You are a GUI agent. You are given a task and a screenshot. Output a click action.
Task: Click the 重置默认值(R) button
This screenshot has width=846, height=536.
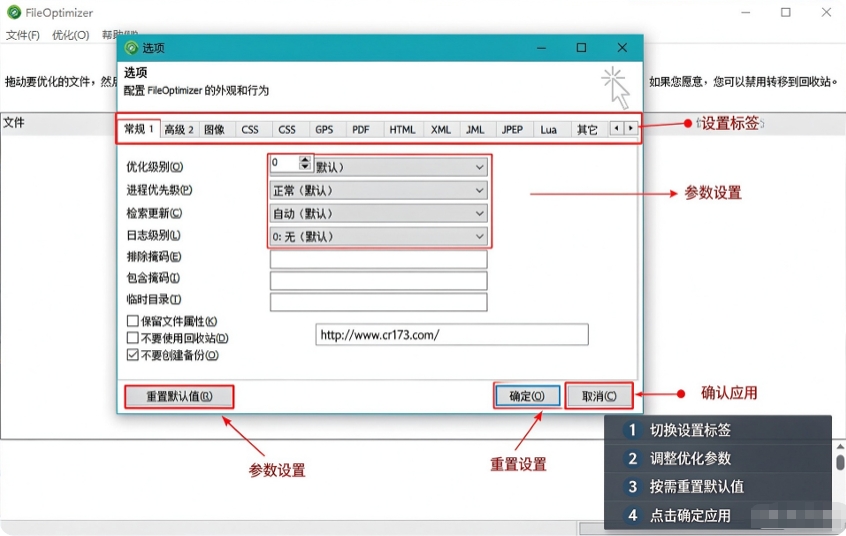pyautogui.click(x=179, y=396)
